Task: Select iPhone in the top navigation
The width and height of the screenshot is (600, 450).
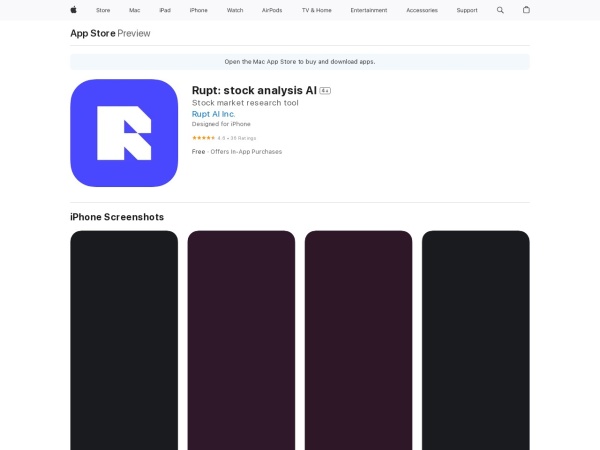Action: [x=199, y=10]
